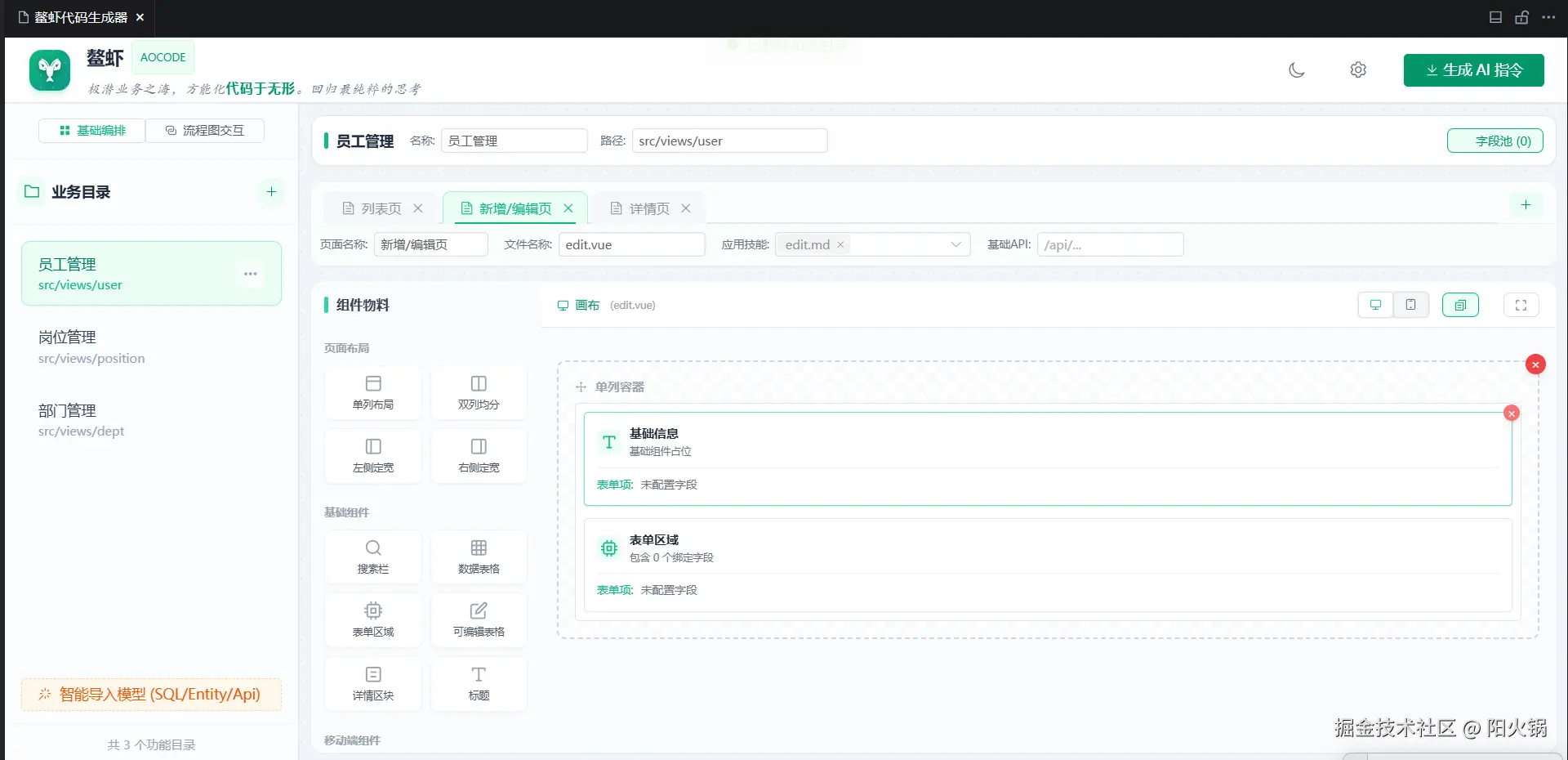This screenshot has height=760, width=1568.
Task: Add the 单列布局 layout component
Action: click(373, 393)
